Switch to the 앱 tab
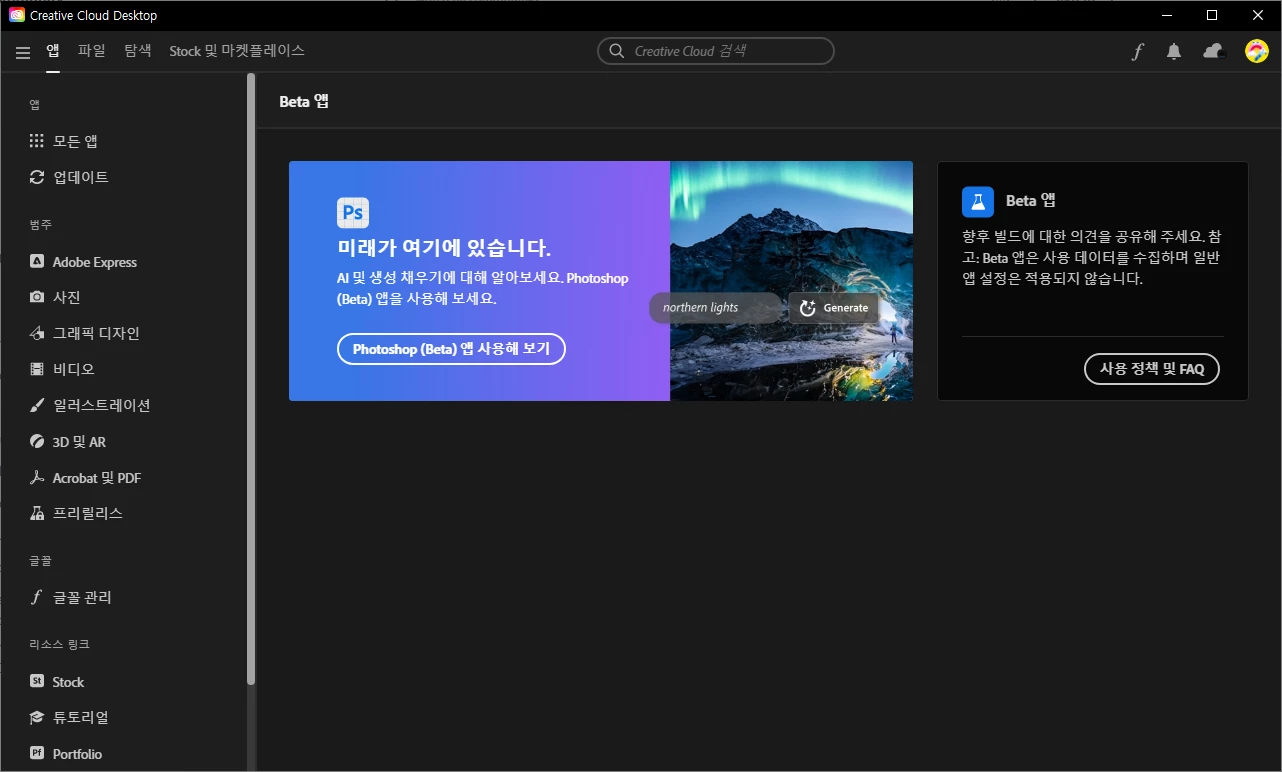Screen dimensions: 1282x772 (53, 50)
